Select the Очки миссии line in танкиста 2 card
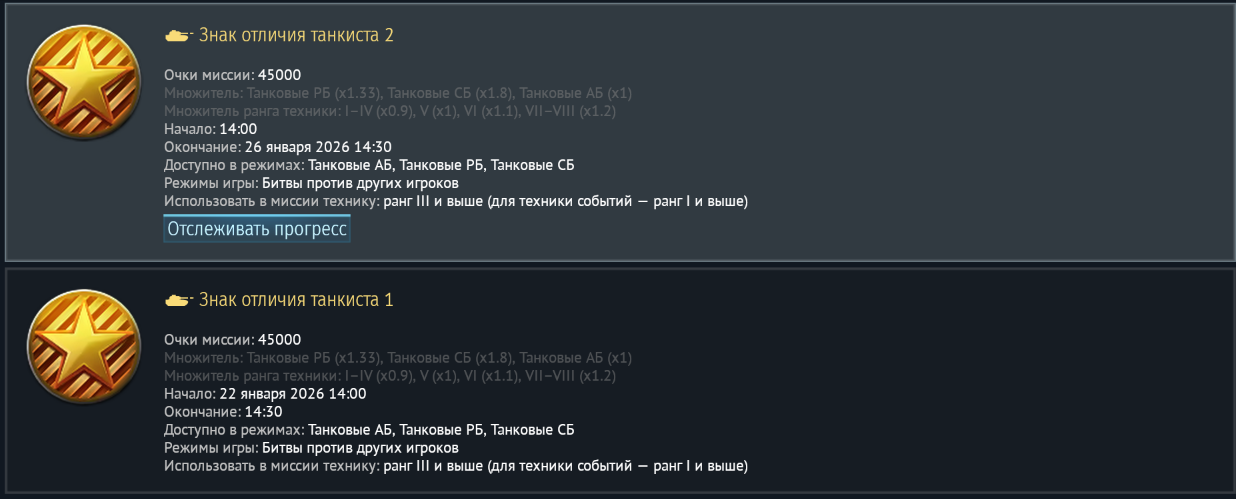This screenshot has height=499, width=1236. pyautogui.click(x=232, y=75)
